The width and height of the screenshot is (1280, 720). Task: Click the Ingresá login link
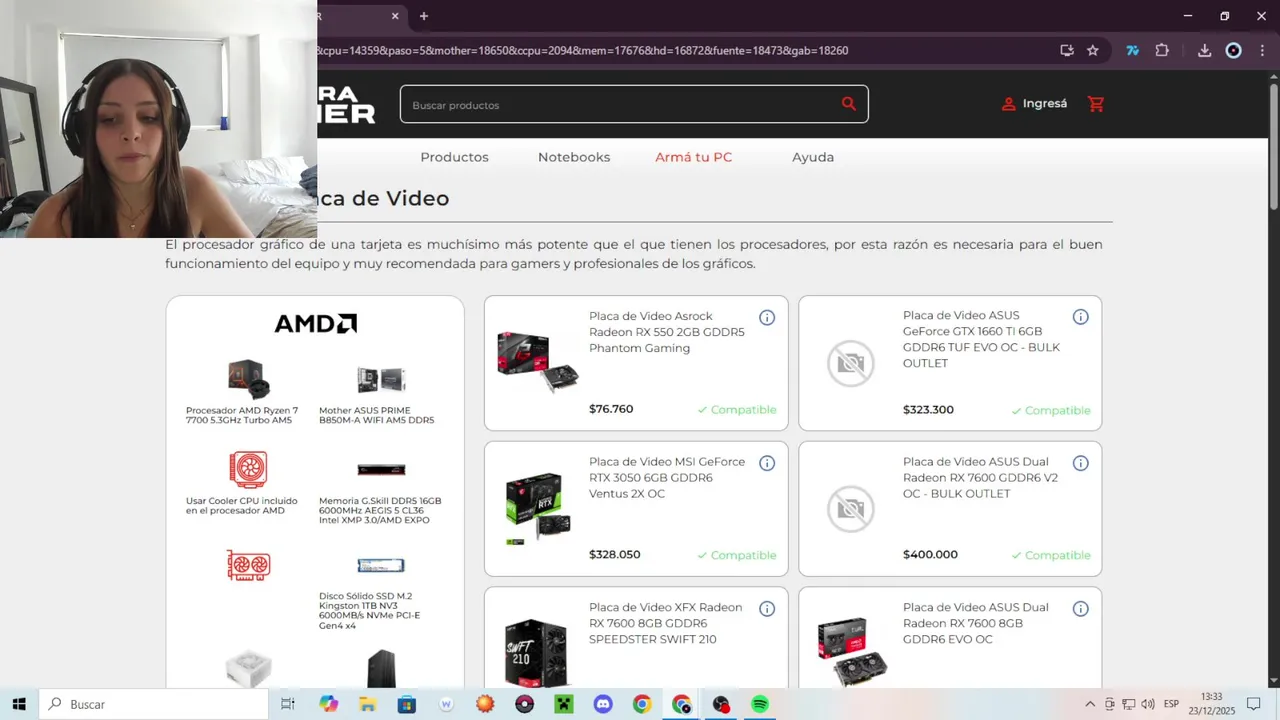pos(1045,103)
